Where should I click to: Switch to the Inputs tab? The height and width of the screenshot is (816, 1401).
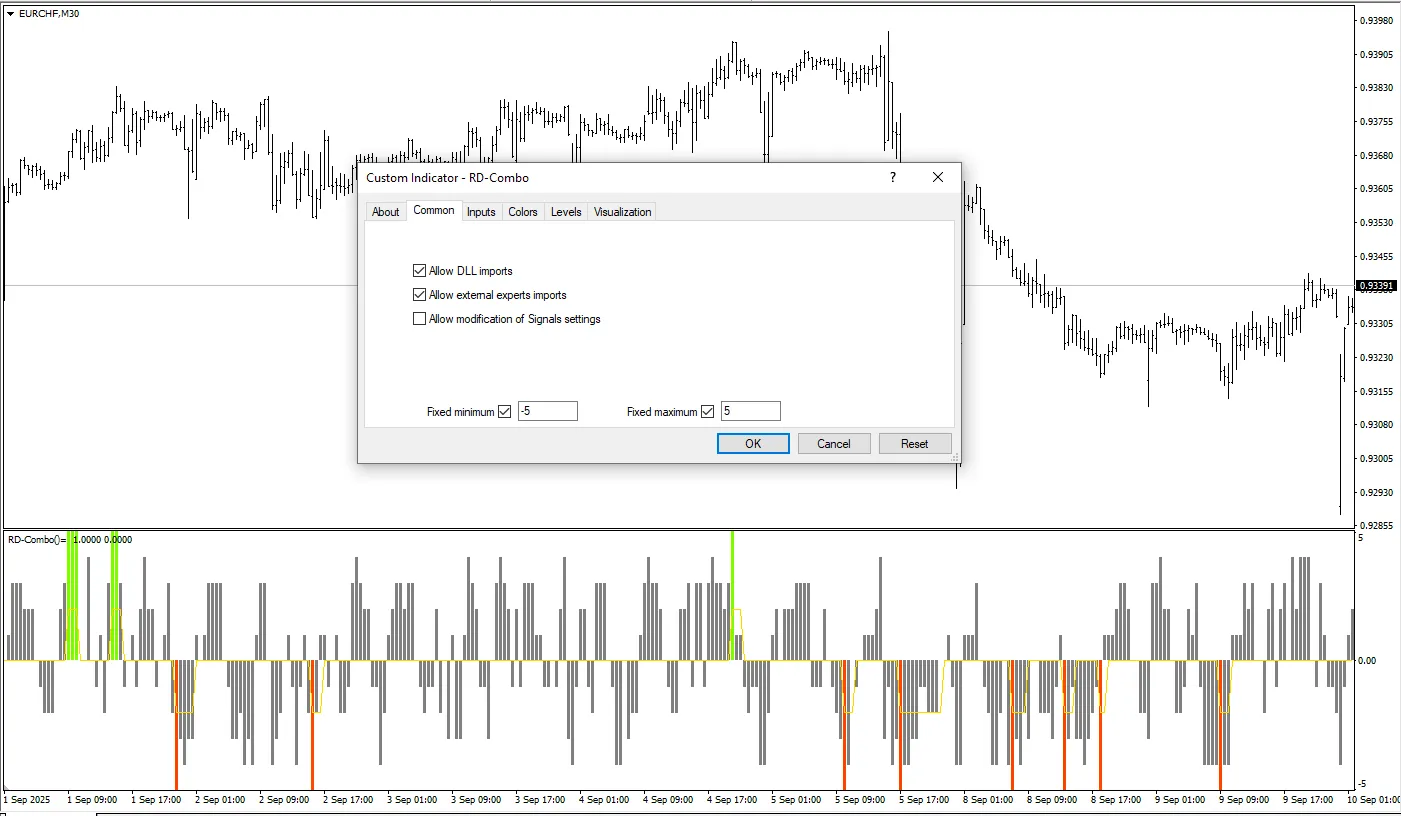coord(481,212)
